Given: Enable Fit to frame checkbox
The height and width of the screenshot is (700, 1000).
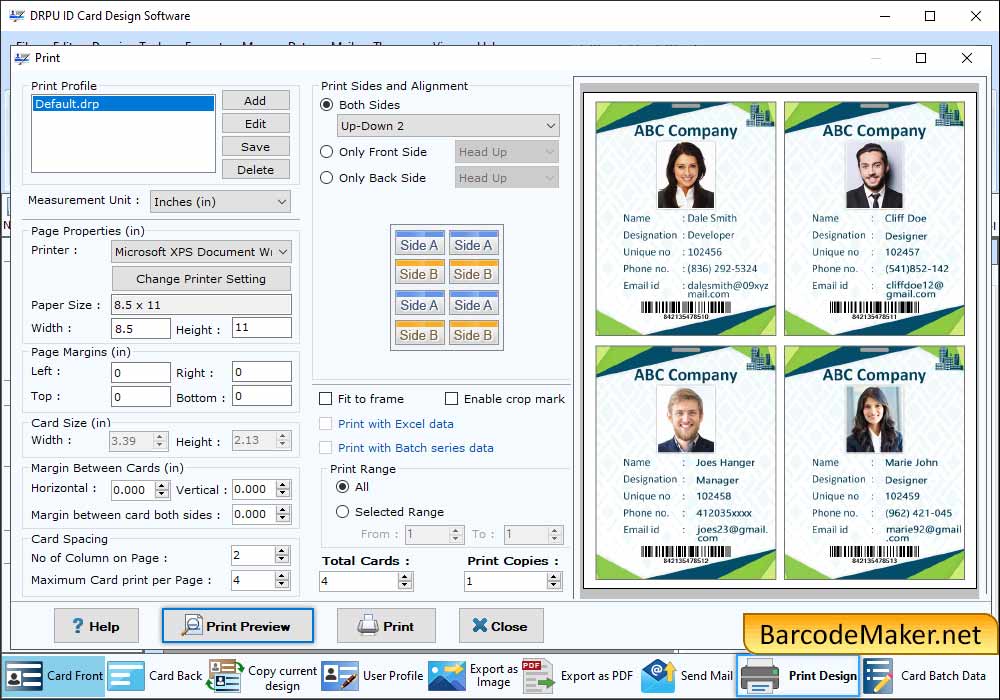Looking at the screenshot, I should coord(325,399).
